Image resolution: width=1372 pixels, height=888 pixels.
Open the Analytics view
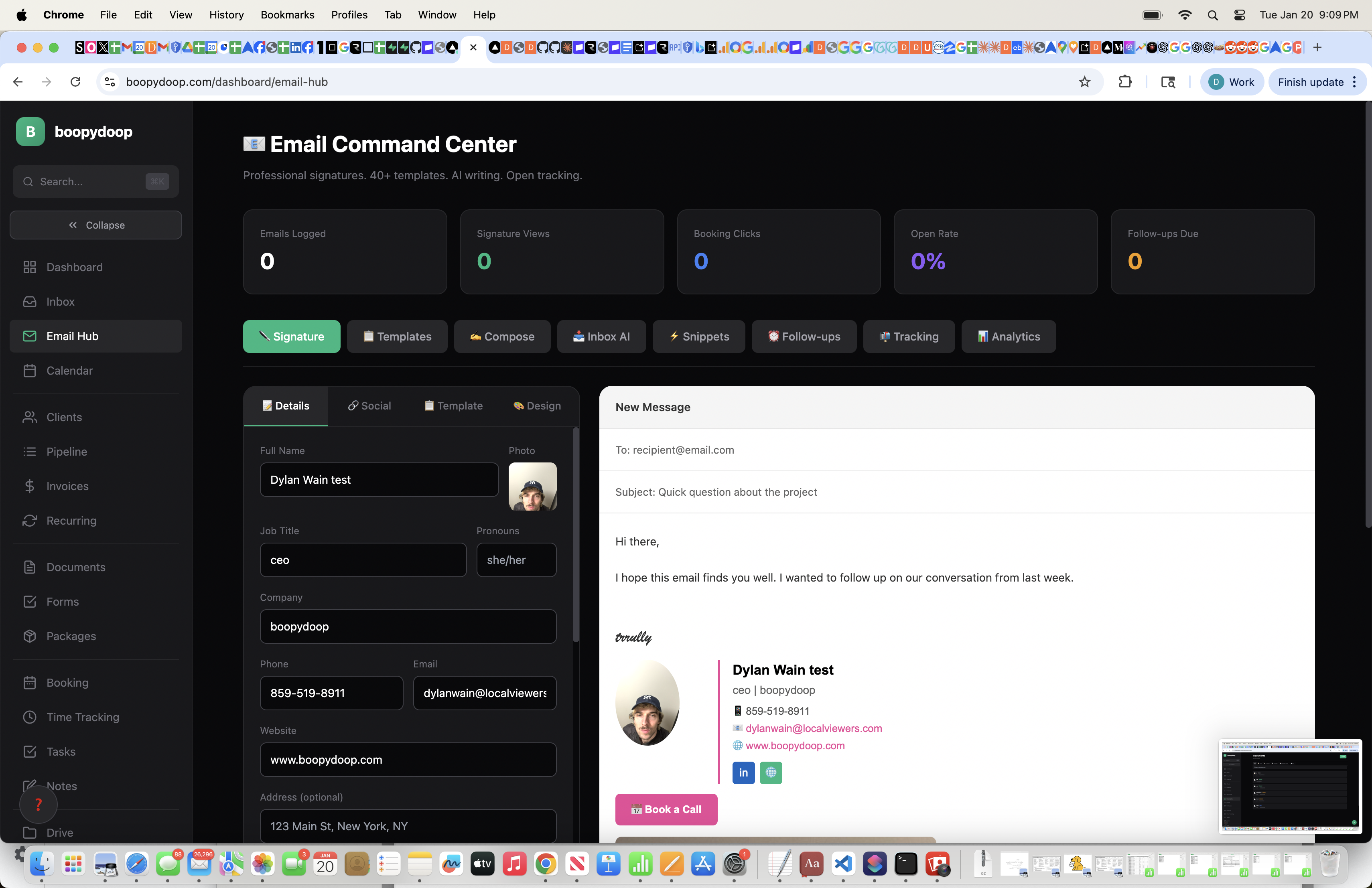tap(1008, 337)
